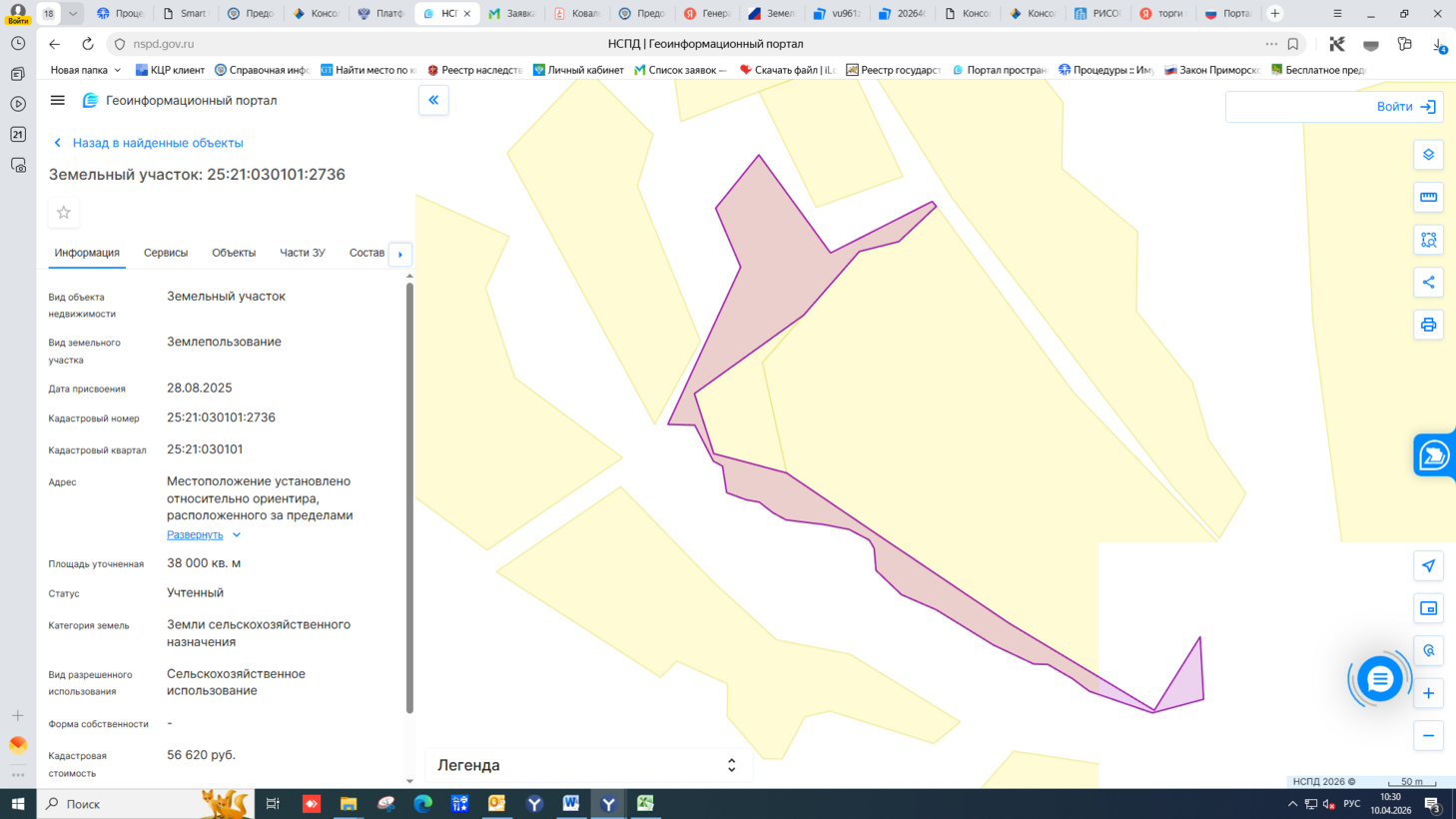Zoom in on the map

tap(1428, 693)
